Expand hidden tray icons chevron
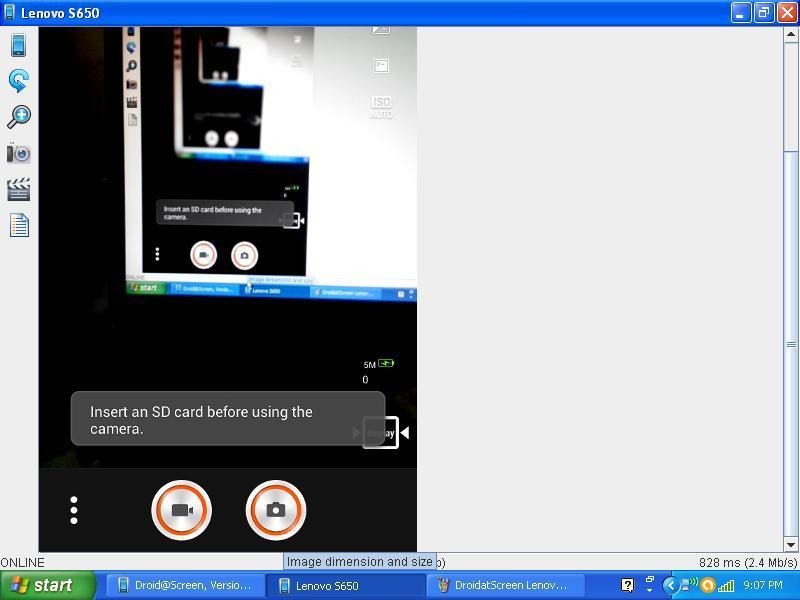Screen dimensions: 800x600 click(671, 585)
